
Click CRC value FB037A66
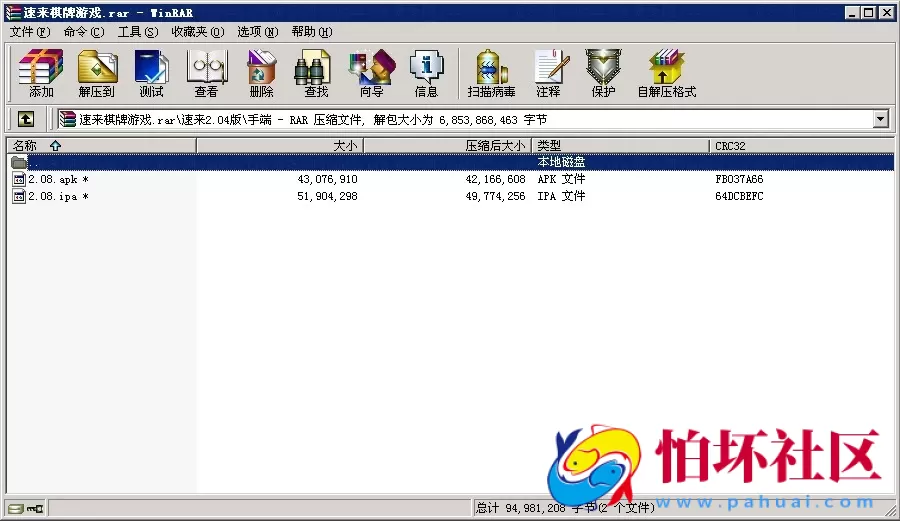pos(739,180)
